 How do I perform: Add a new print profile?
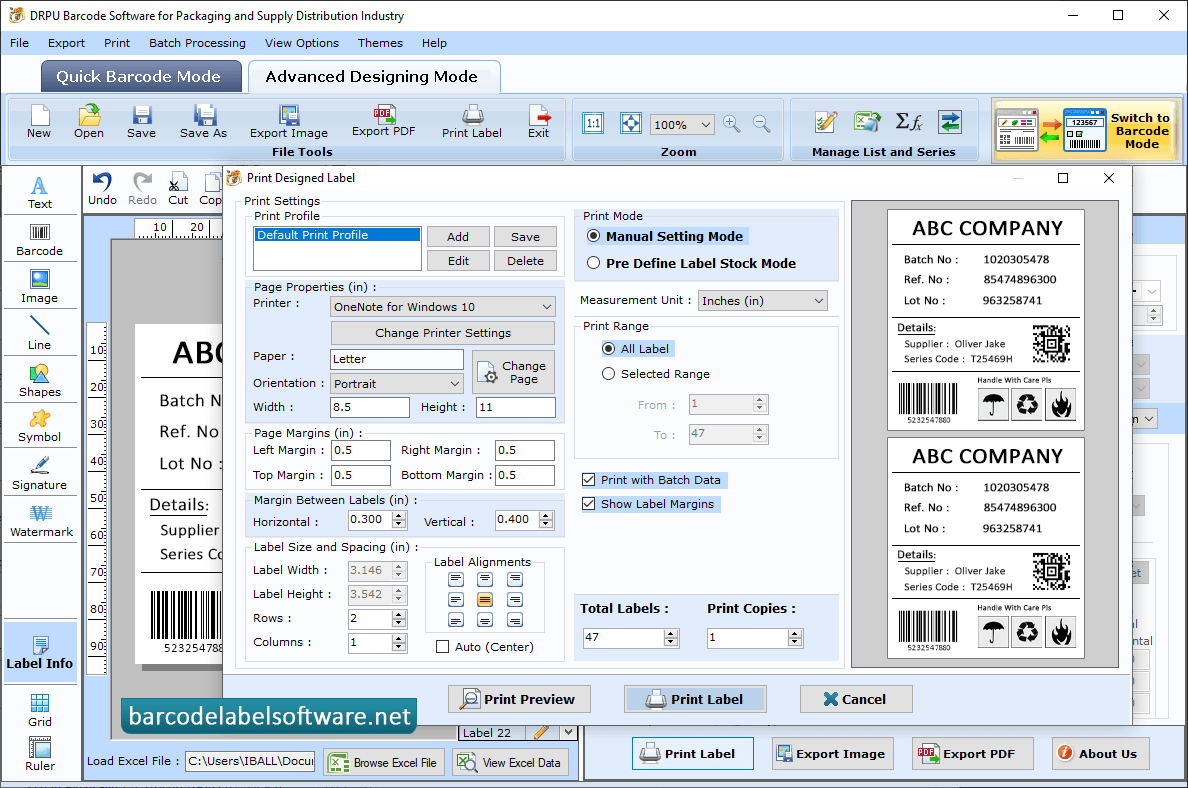point(458,236)
